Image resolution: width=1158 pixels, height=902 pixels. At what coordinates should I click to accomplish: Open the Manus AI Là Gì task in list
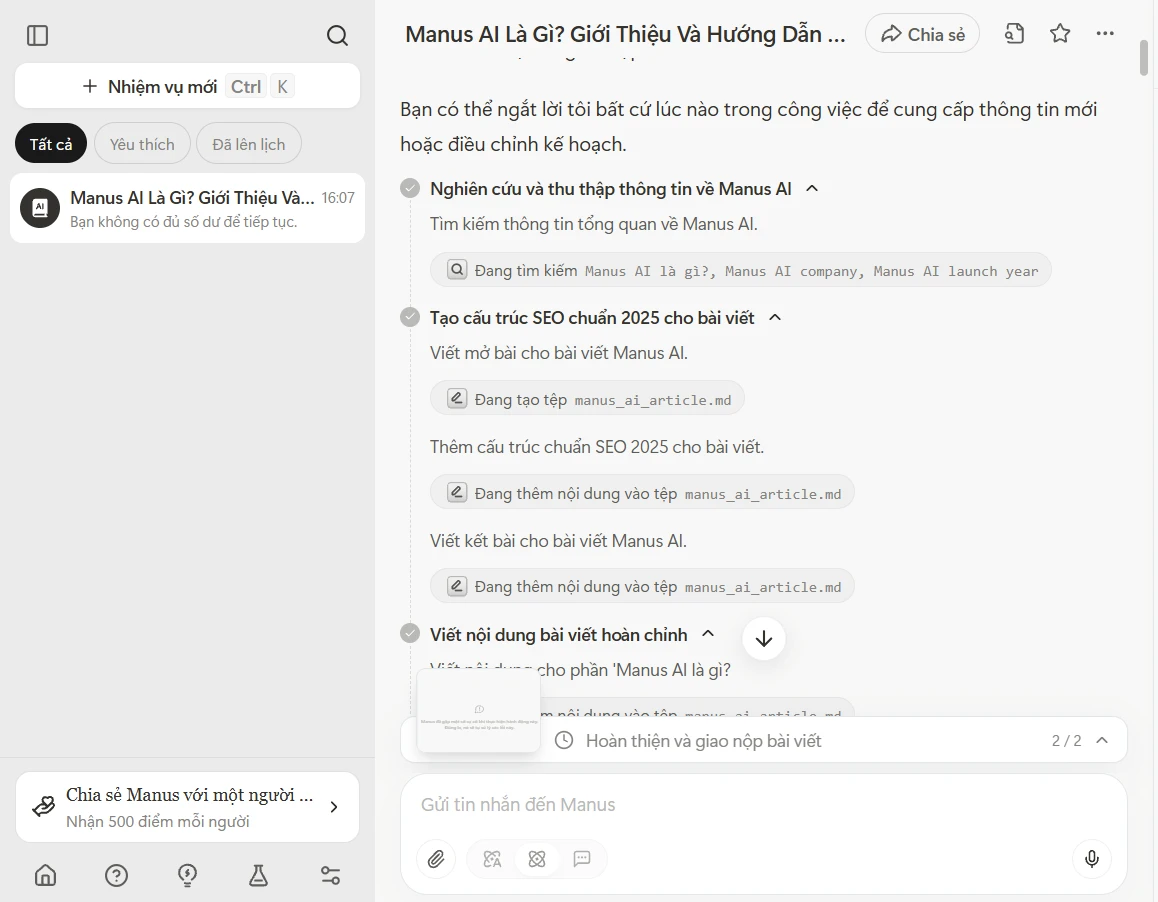(188, 208)
